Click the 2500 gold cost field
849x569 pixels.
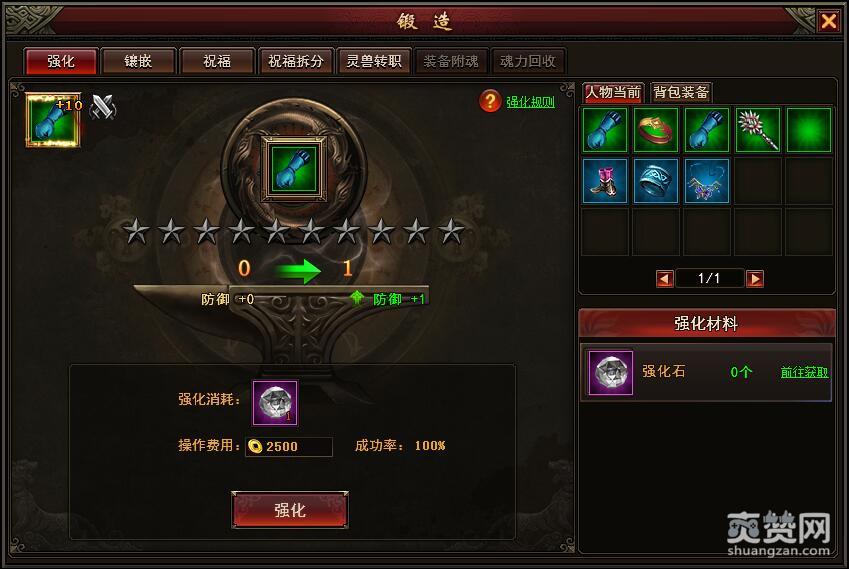[x=289, y=447]
